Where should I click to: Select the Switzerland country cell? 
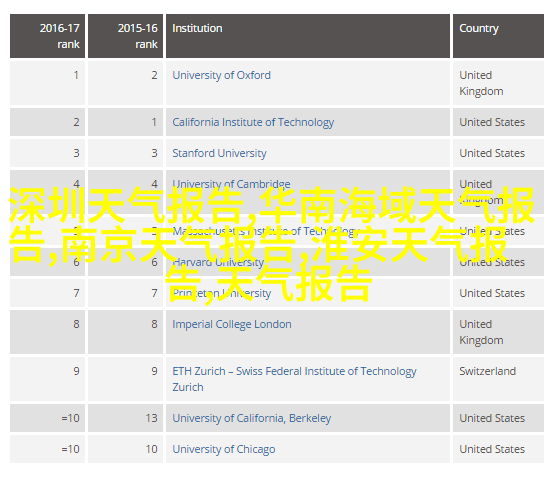[x=499, y=379]
